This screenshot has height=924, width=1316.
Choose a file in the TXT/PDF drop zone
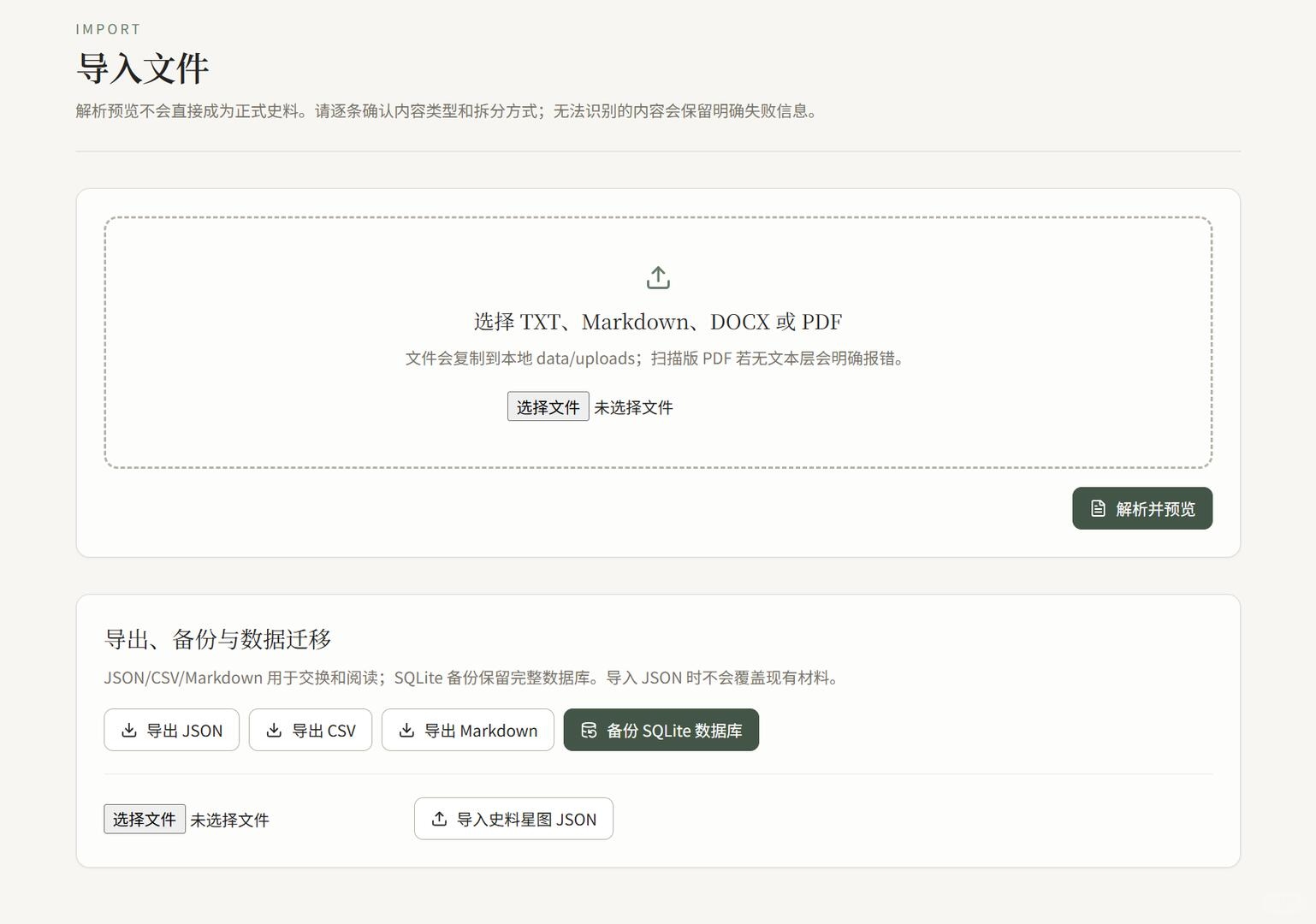(548, 406)
